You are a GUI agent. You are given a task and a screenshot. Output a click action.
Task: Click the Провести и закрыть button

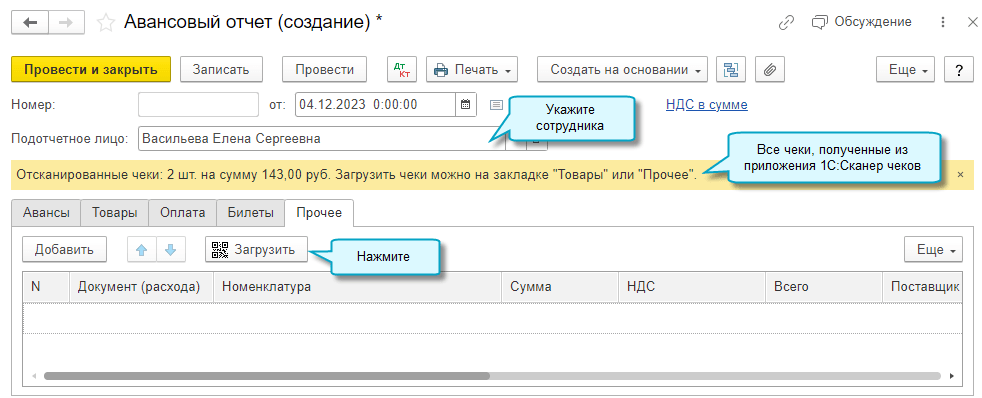[91, 69]
